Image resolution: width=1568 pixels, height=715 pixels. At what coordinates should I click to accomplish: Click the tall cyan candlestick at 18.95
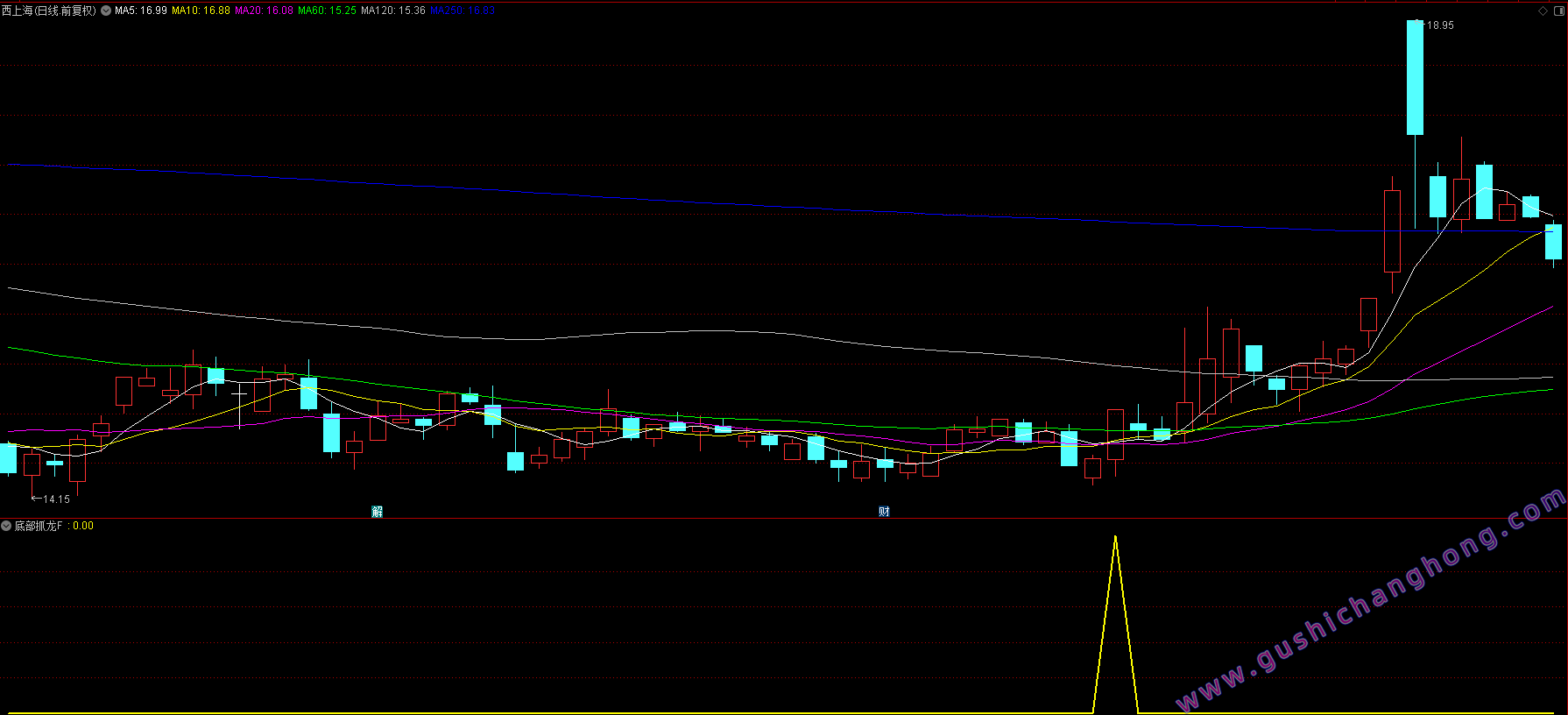coord(1415,77)
